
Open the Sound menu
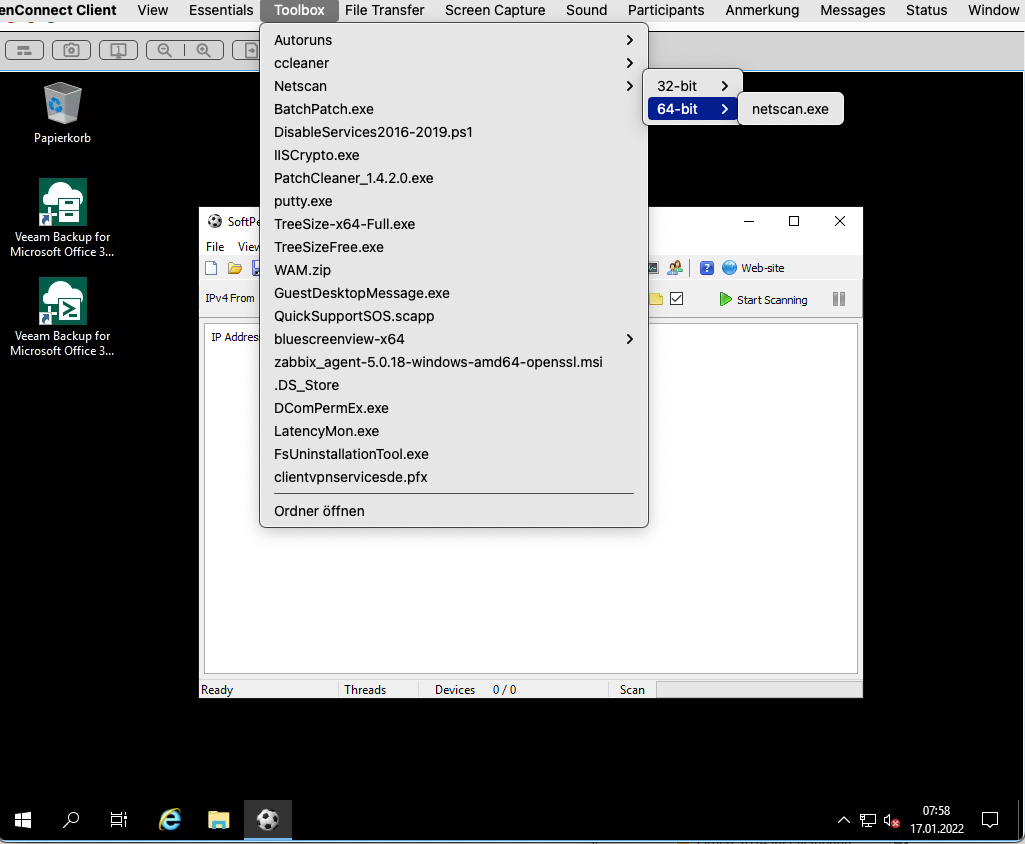(x=586, y=10)
